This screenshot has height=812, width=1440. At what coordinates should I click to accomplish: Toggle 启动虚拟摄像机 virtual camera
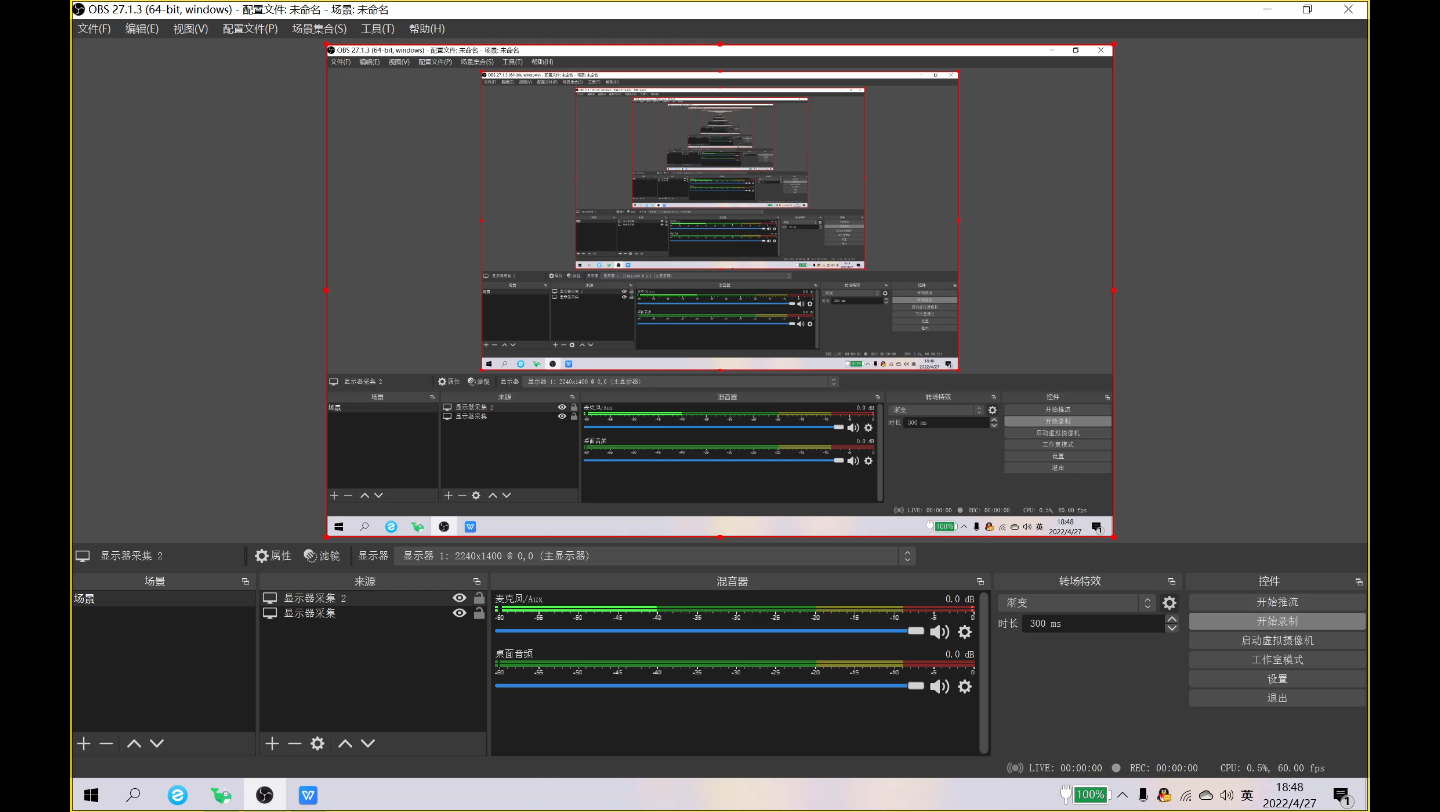(1277, 641)
